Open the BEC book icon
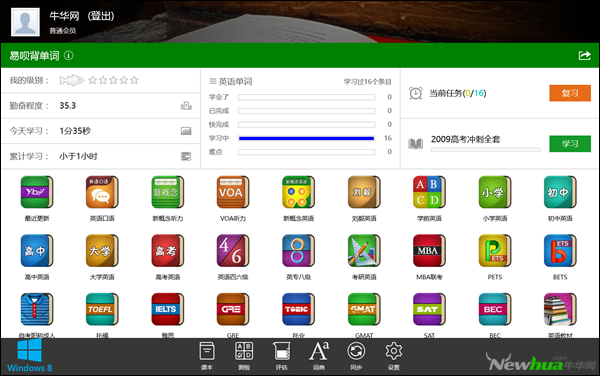Screen dimensions: 600x376 tap(495, 309)
